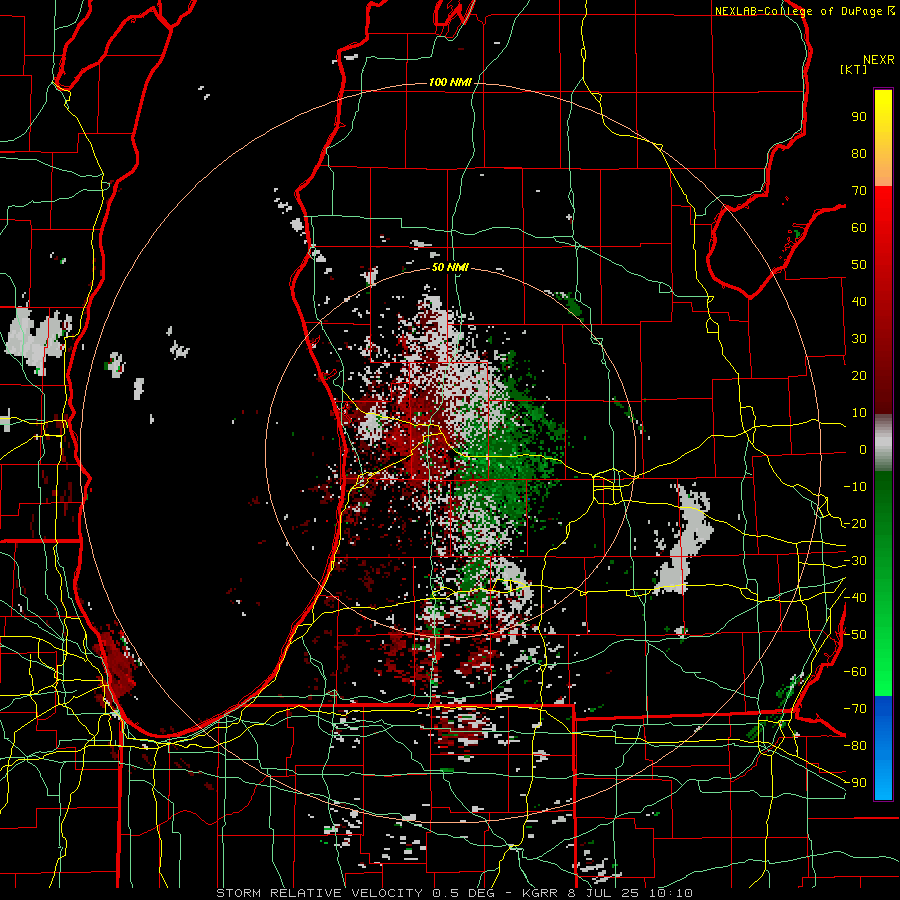
Task: Click the -60 value on the velocity scale
Action: coord(855,672)
